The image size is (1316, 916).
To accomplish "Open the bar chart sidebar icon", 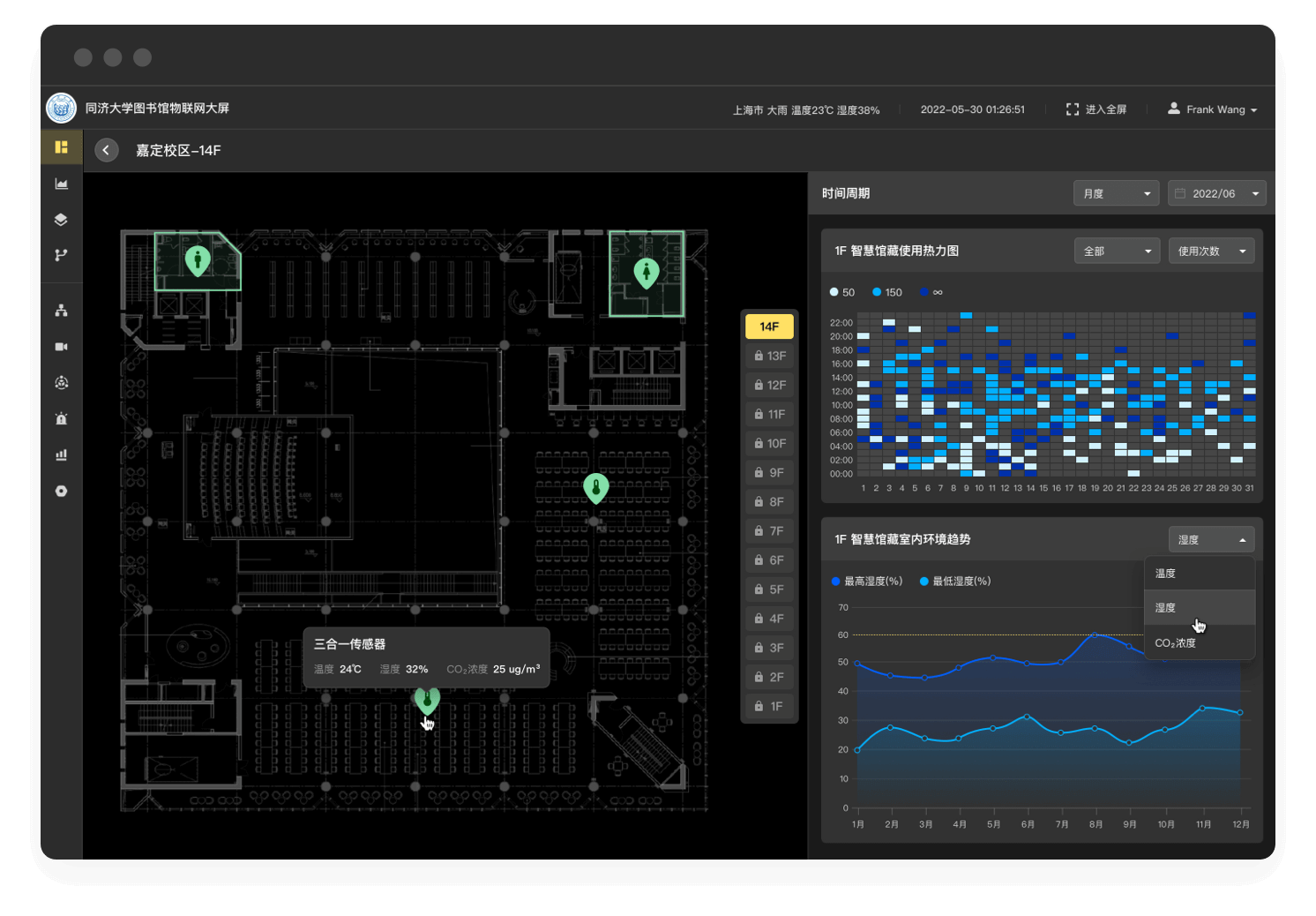I will [61, 455].
